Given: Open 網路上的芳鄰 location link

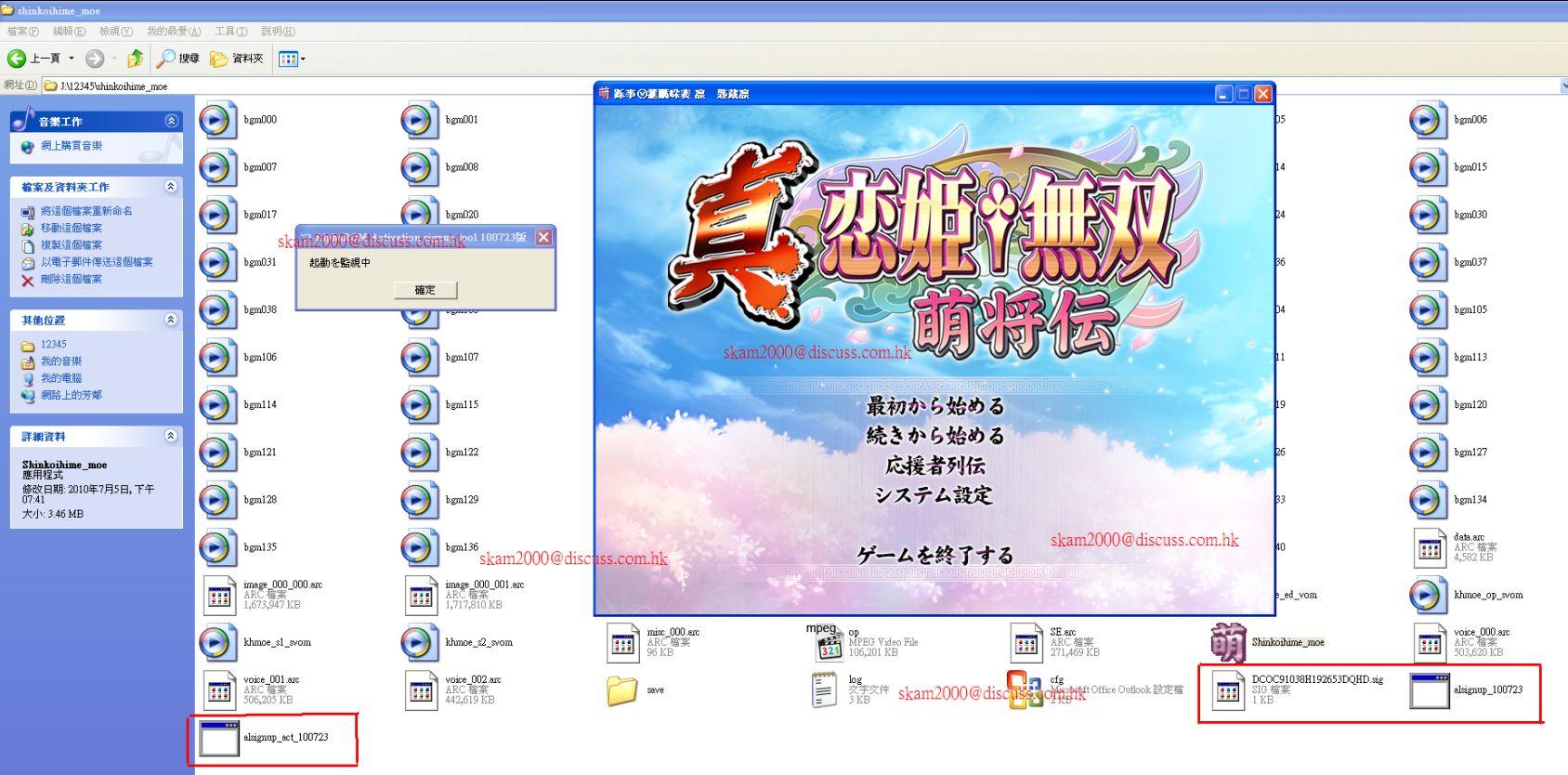Looking at the screenshot, I should click(72, 395).
